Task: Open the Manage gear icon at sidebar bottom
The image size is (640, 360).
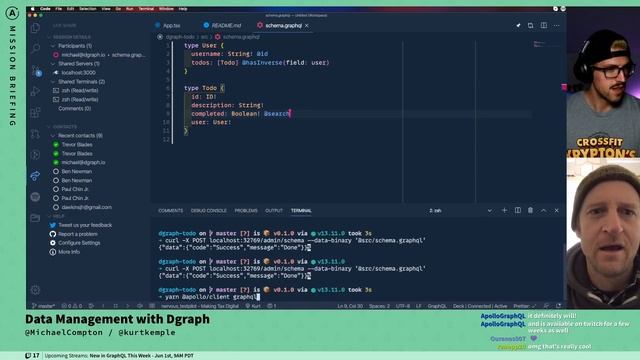Action: 36,290
